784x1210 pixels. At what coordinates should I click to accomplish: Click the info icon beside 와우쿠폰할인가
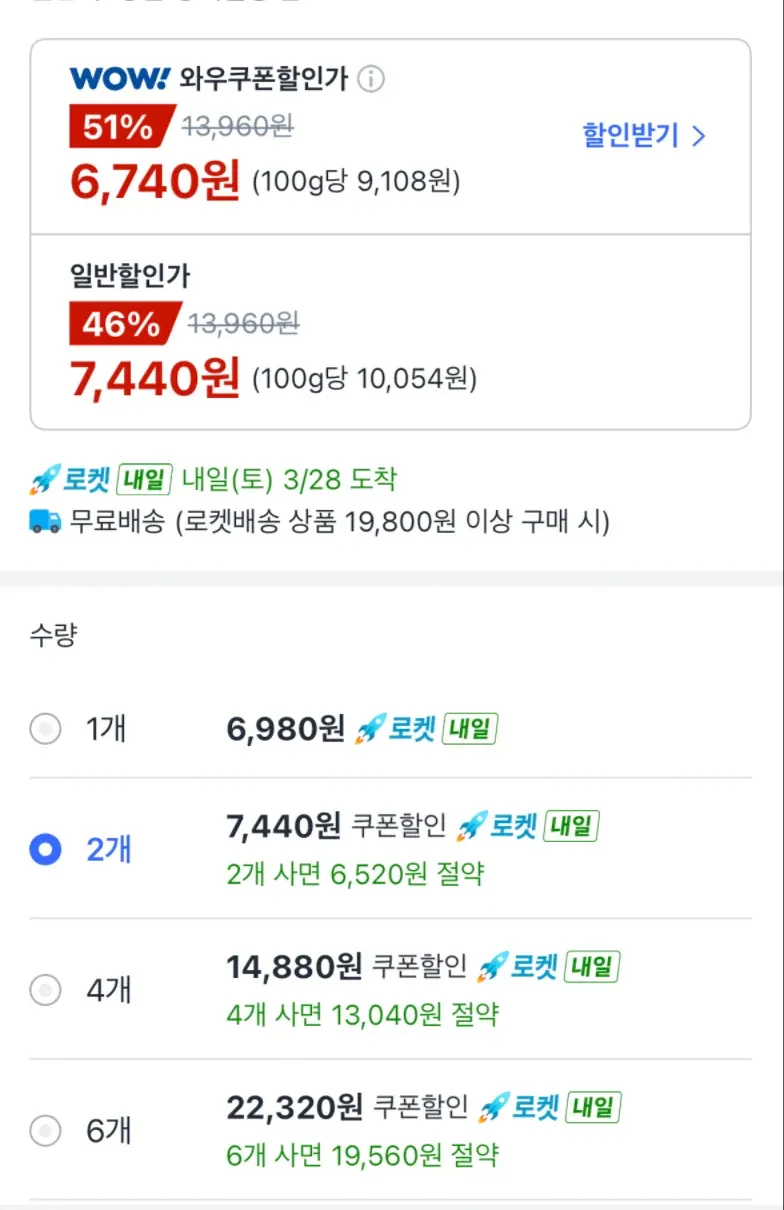(371, 79)
